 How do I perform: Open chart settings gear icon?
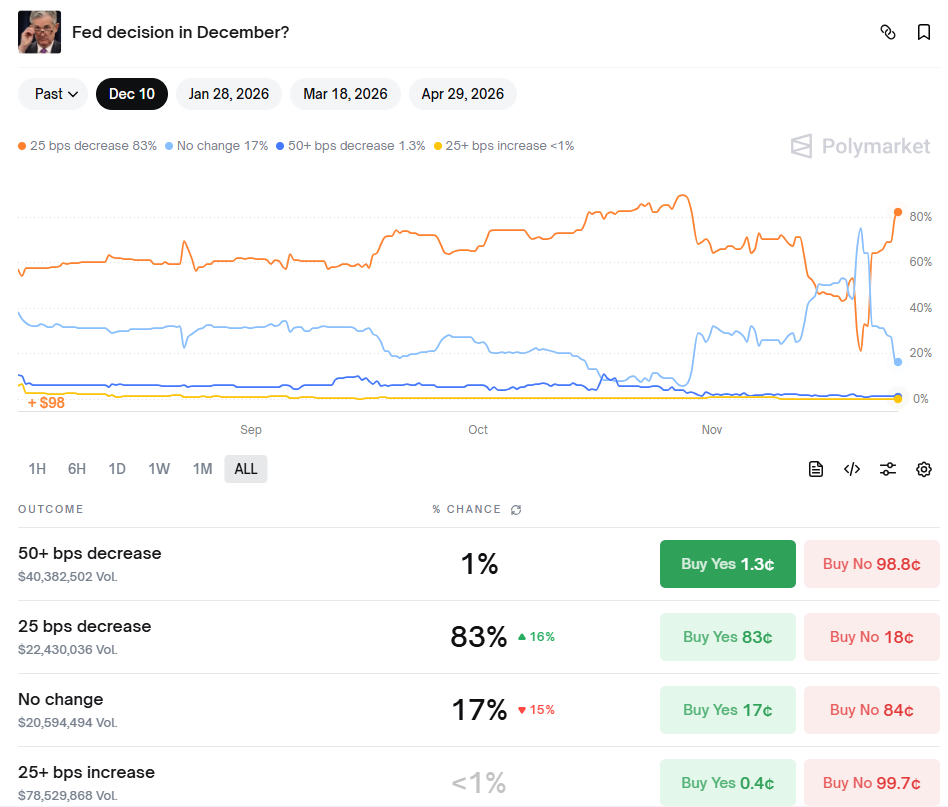[x=924, y=469]
